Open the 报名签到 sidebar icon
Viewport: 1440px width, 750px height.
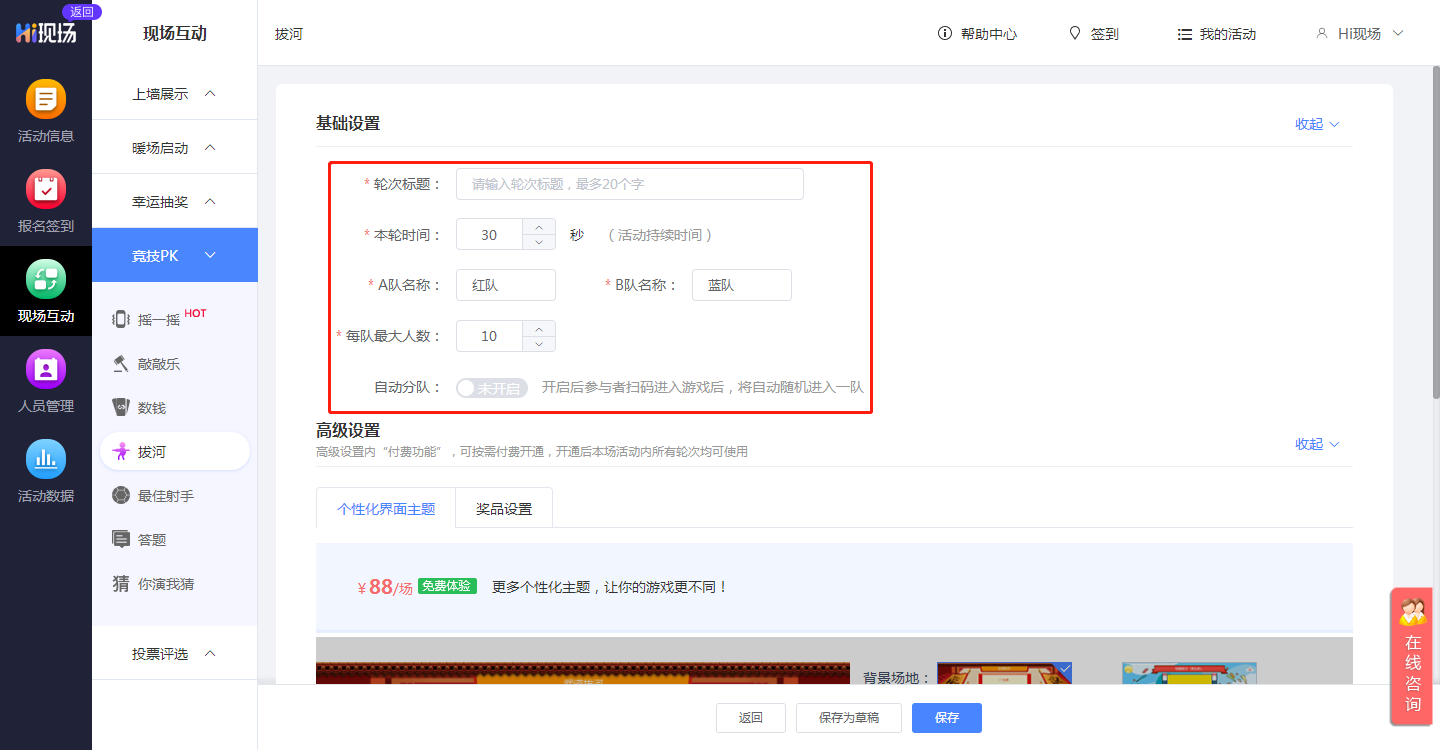point(45,189)
